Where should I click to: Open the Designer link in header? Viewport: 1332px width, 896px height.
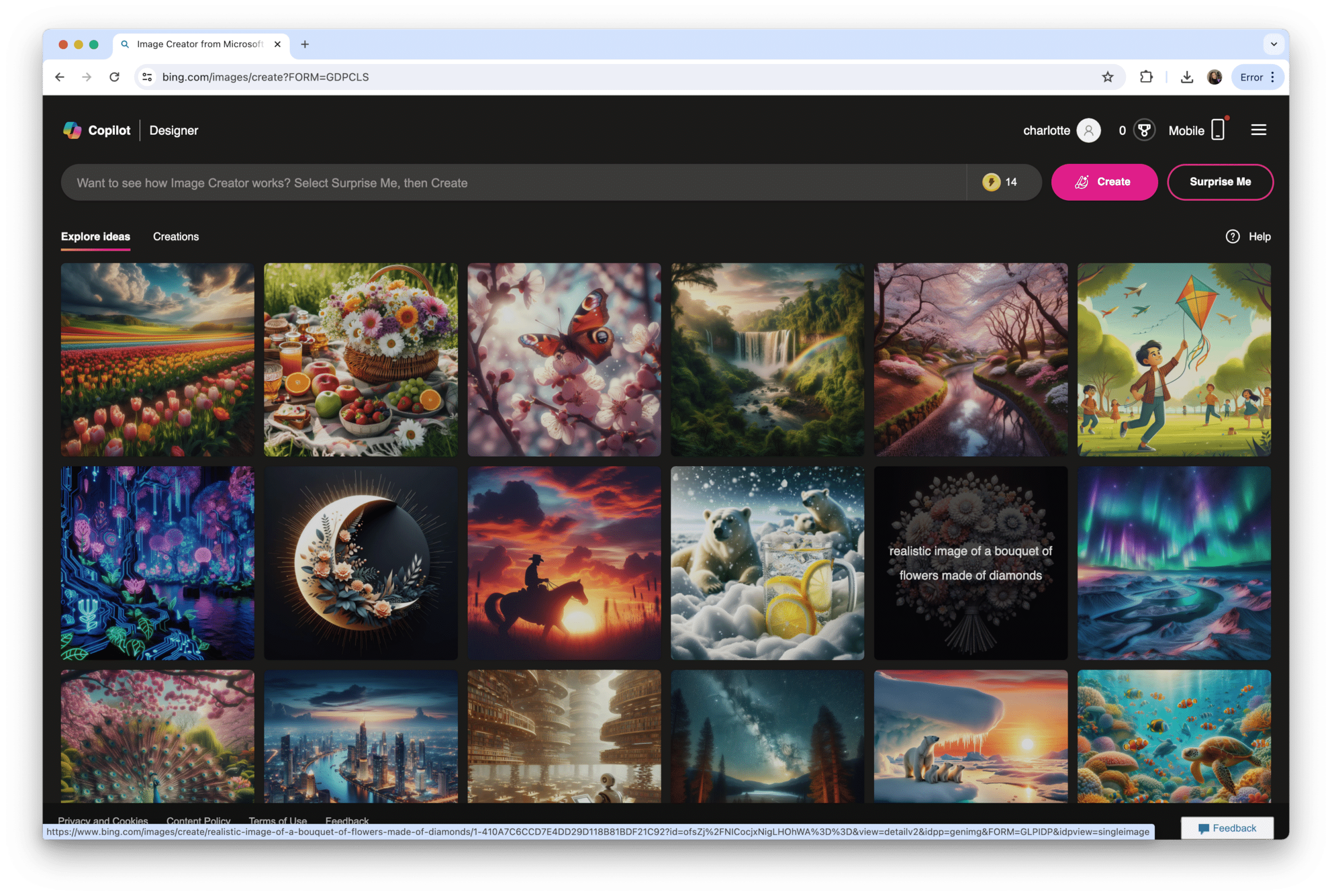174,130
